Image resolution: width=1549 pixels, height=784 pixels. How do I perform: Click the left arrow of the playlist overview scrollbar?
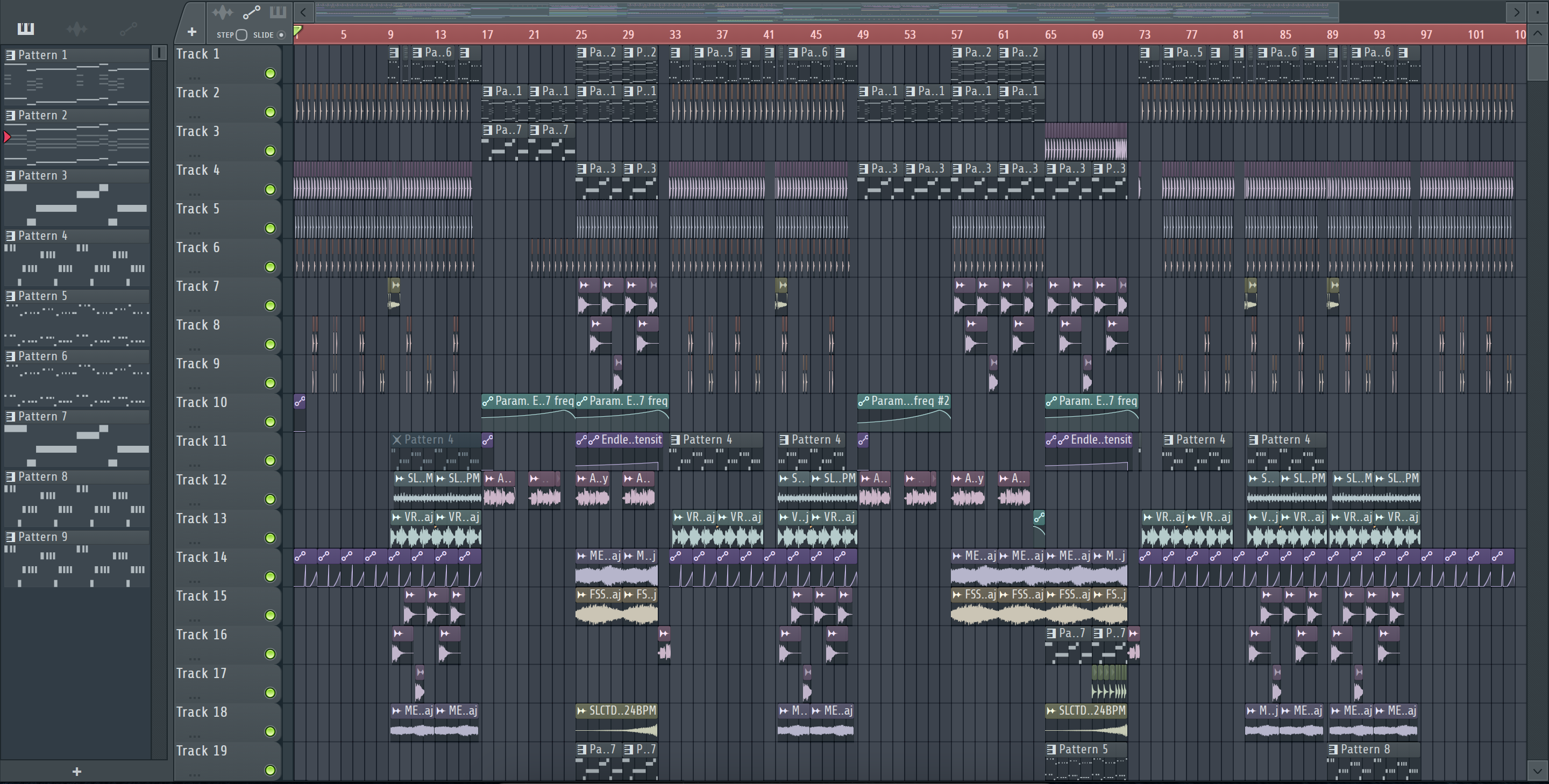click(x=304, y=11)
